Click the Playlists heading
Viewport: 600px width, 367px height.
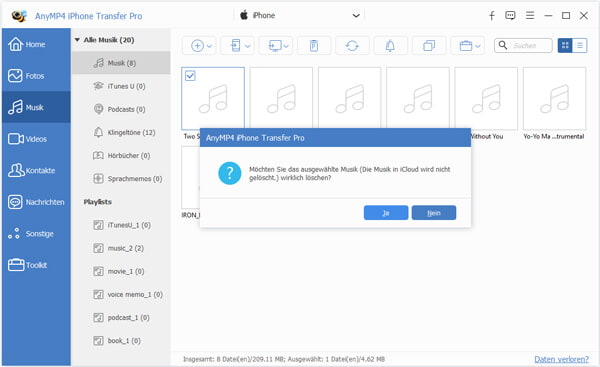[x=98, y=202]
